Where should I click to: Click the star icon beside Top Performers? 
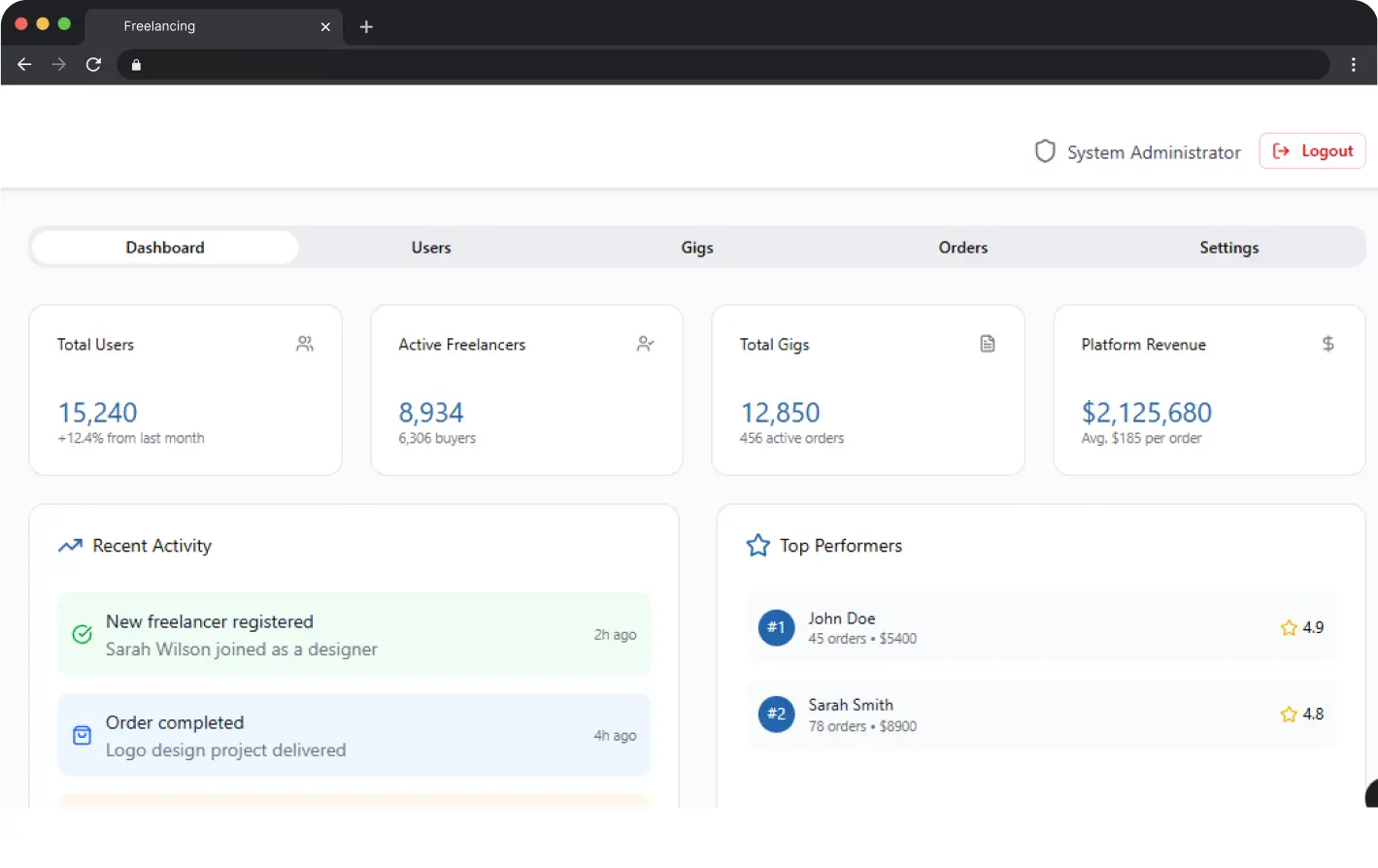758,546
